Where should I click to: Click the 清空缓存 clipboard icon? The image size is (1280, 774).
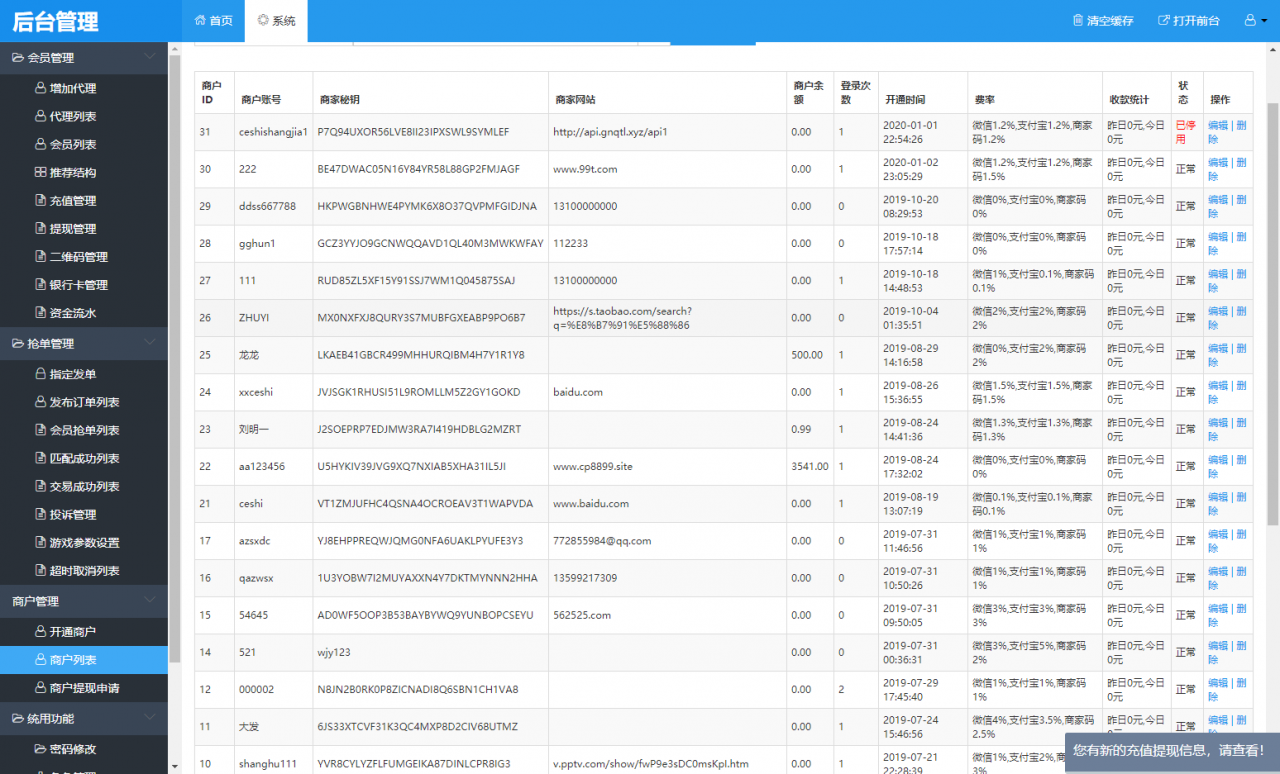[x=1078, y=20]
